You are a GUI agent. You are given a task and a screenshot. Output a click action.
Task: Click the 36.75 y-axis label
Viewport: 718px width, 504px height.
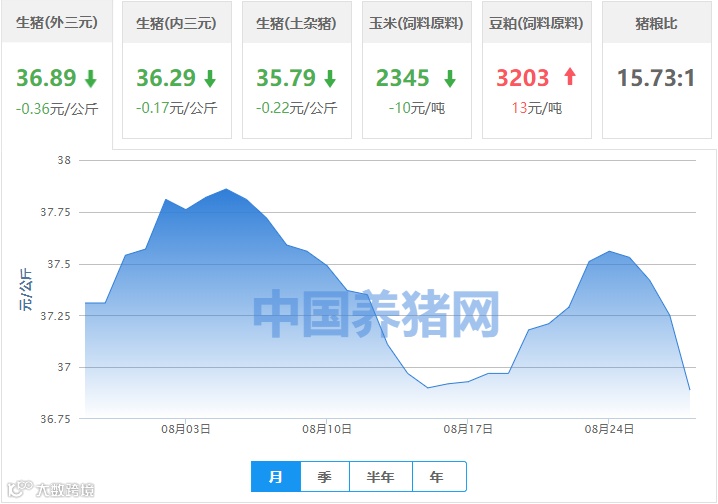click(x=55, y=419)
